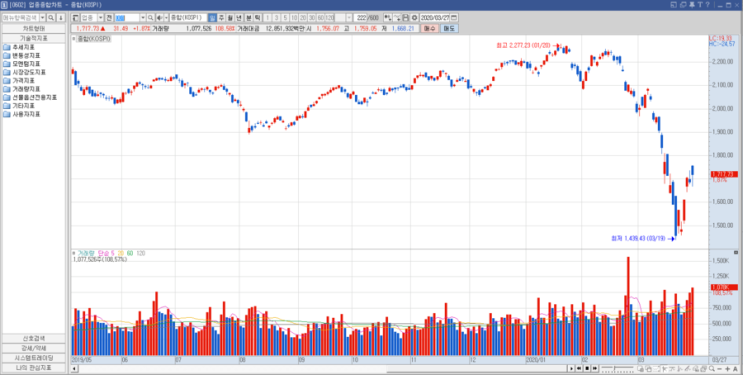
Task: Click the 매도 sell button
Action: coord(449,28)
